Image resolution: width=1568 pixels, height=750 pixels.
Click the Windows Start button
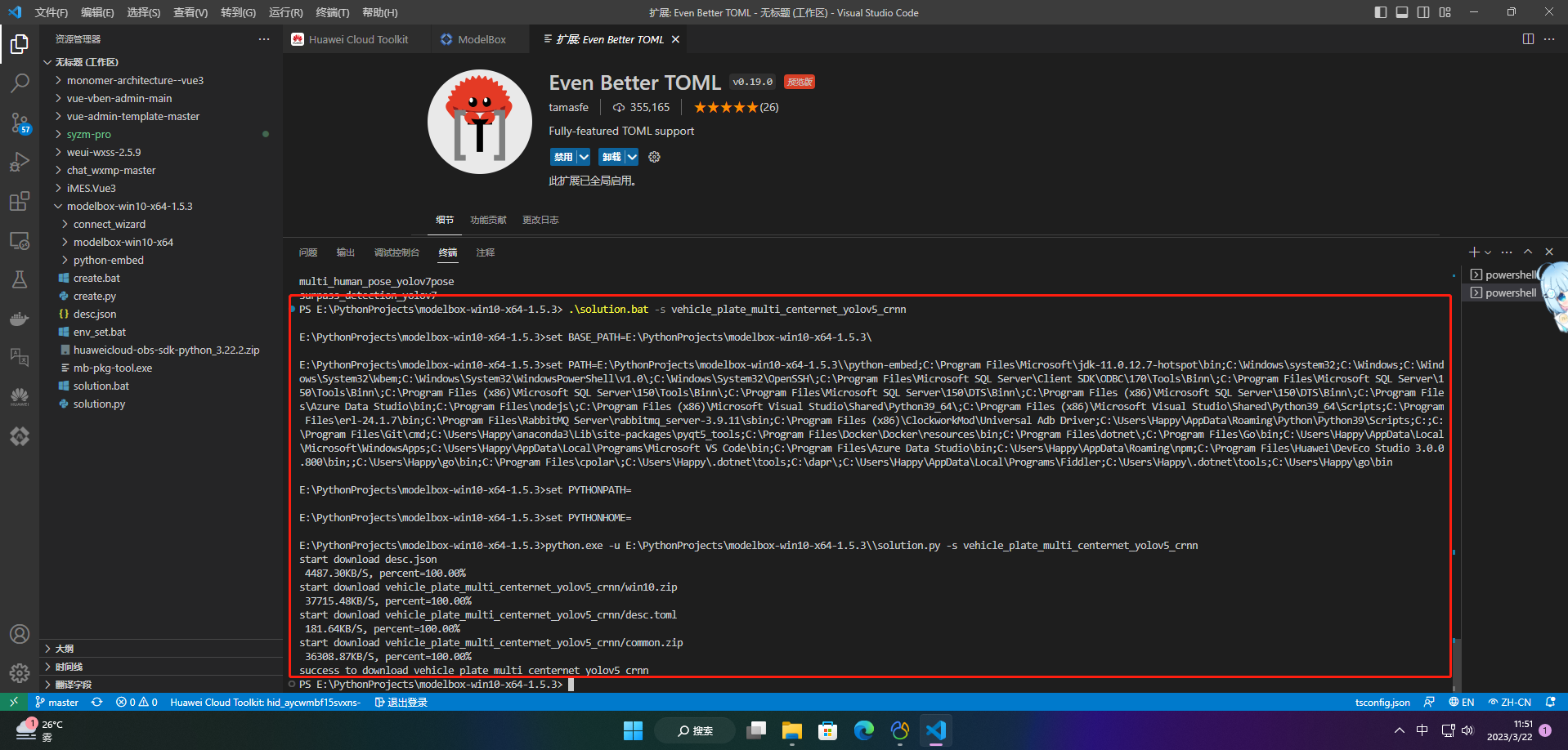634,730
